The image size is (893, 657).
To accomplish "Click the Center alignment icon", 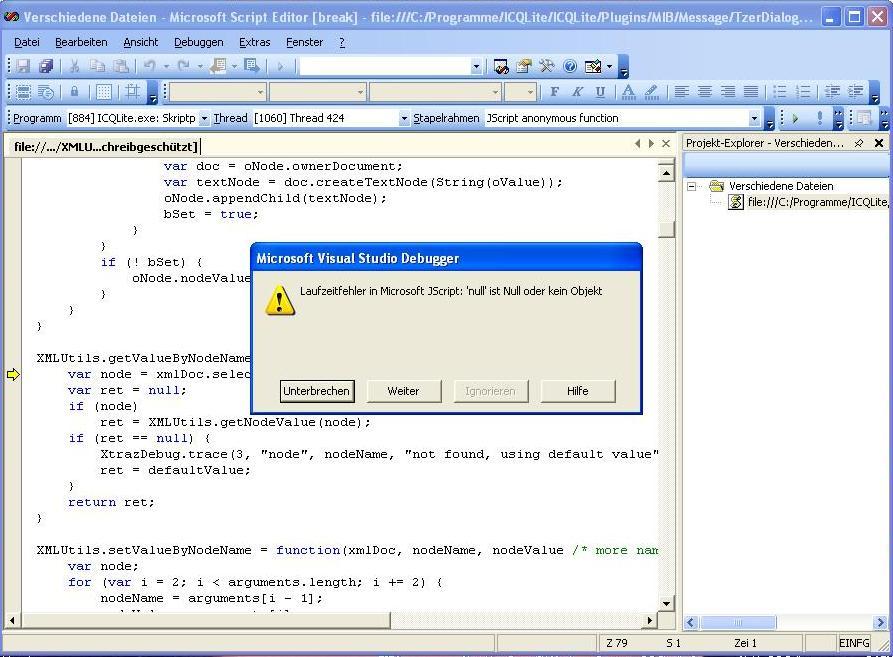I will 704,92.
